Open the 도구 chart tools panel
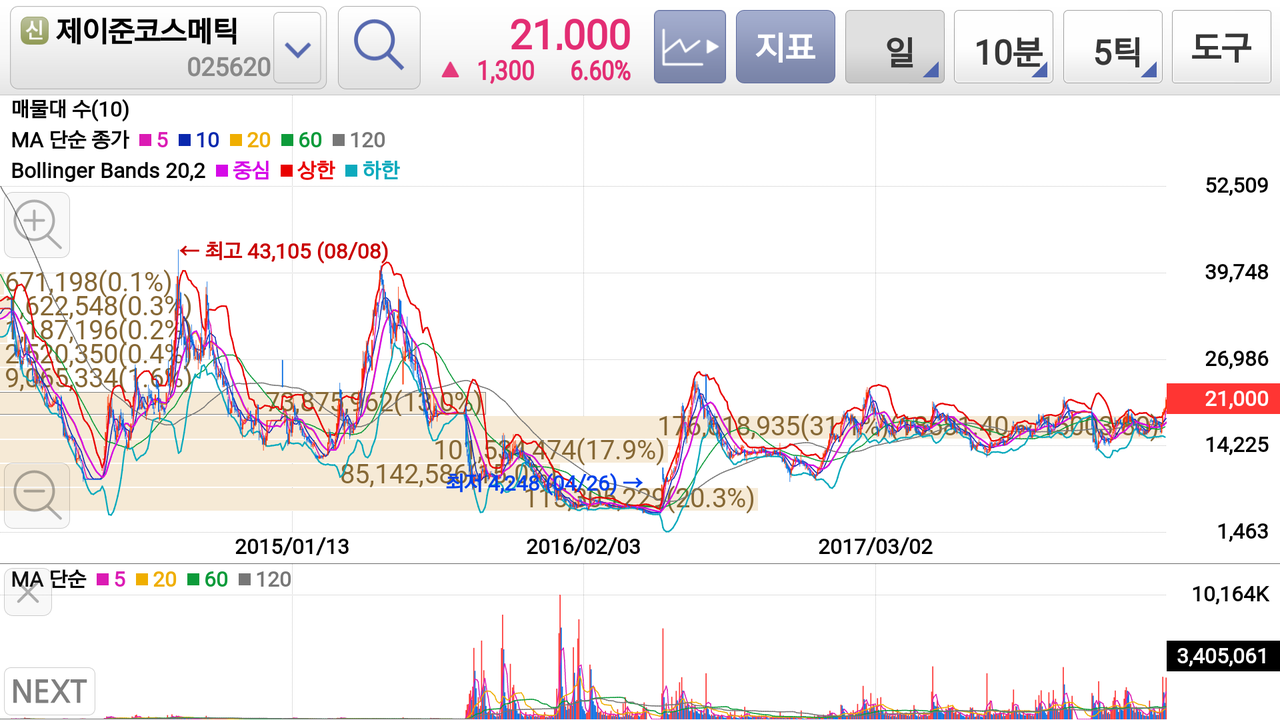This screenshot has height=720, width=1280. tap(1221, 46)
